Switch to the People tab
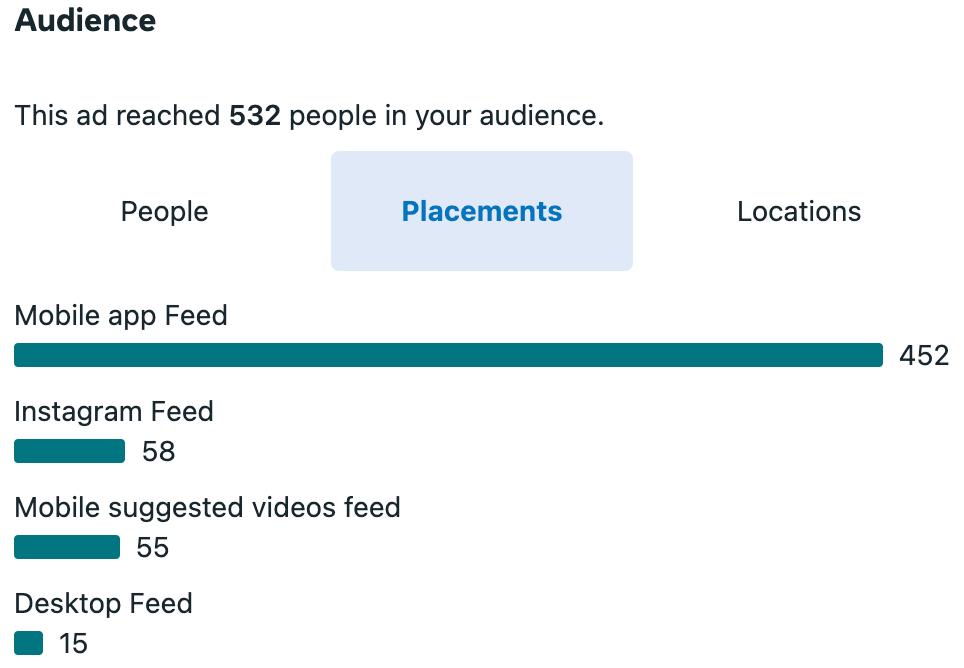This screenshot has width=964, height=668. 164,212
